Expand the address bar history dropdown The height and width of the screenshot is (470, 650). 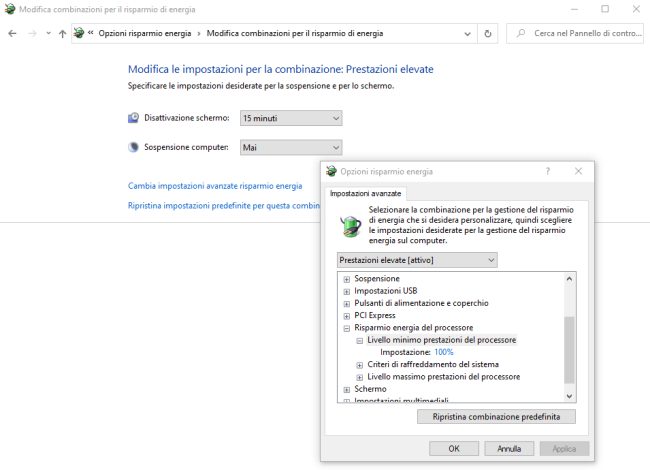click(x=467, y=34)
